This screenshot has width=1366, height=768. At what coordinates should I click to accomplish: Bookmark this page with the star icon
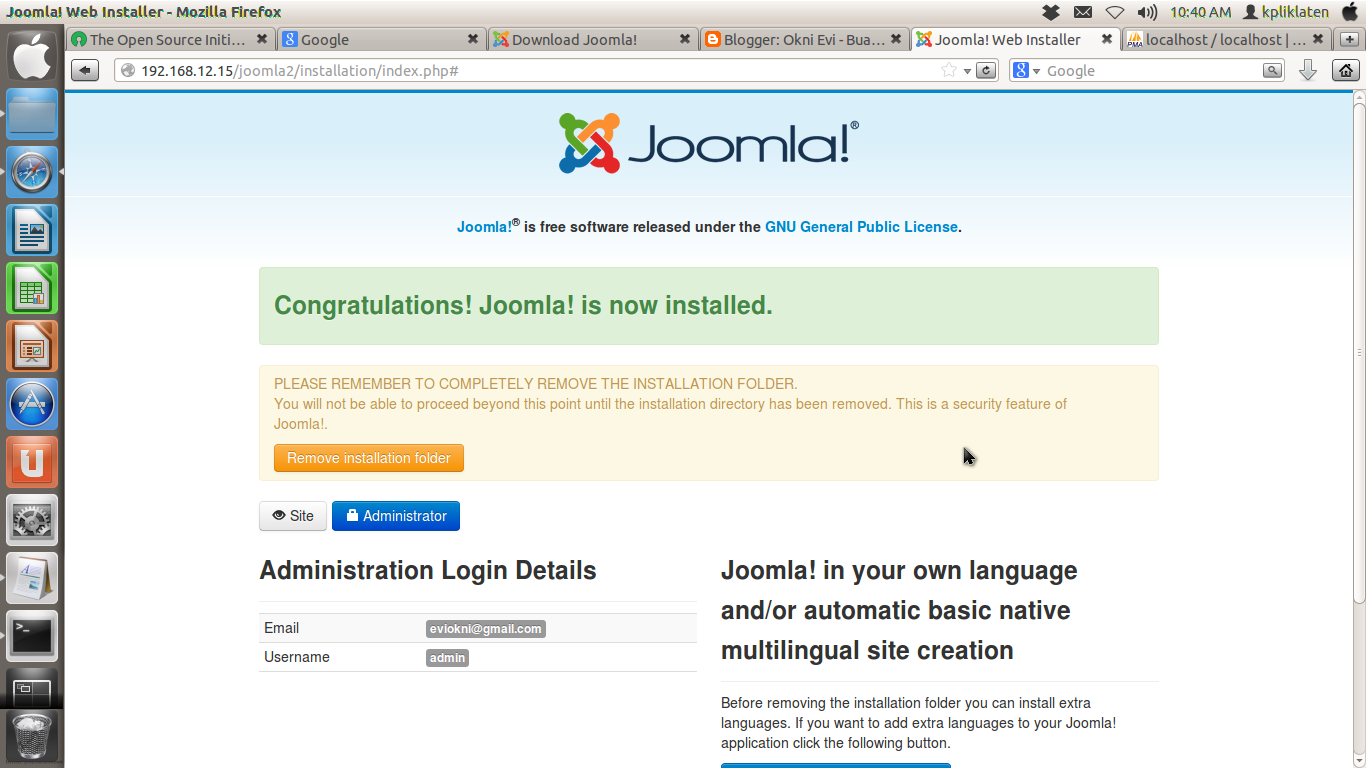point(949,70)
